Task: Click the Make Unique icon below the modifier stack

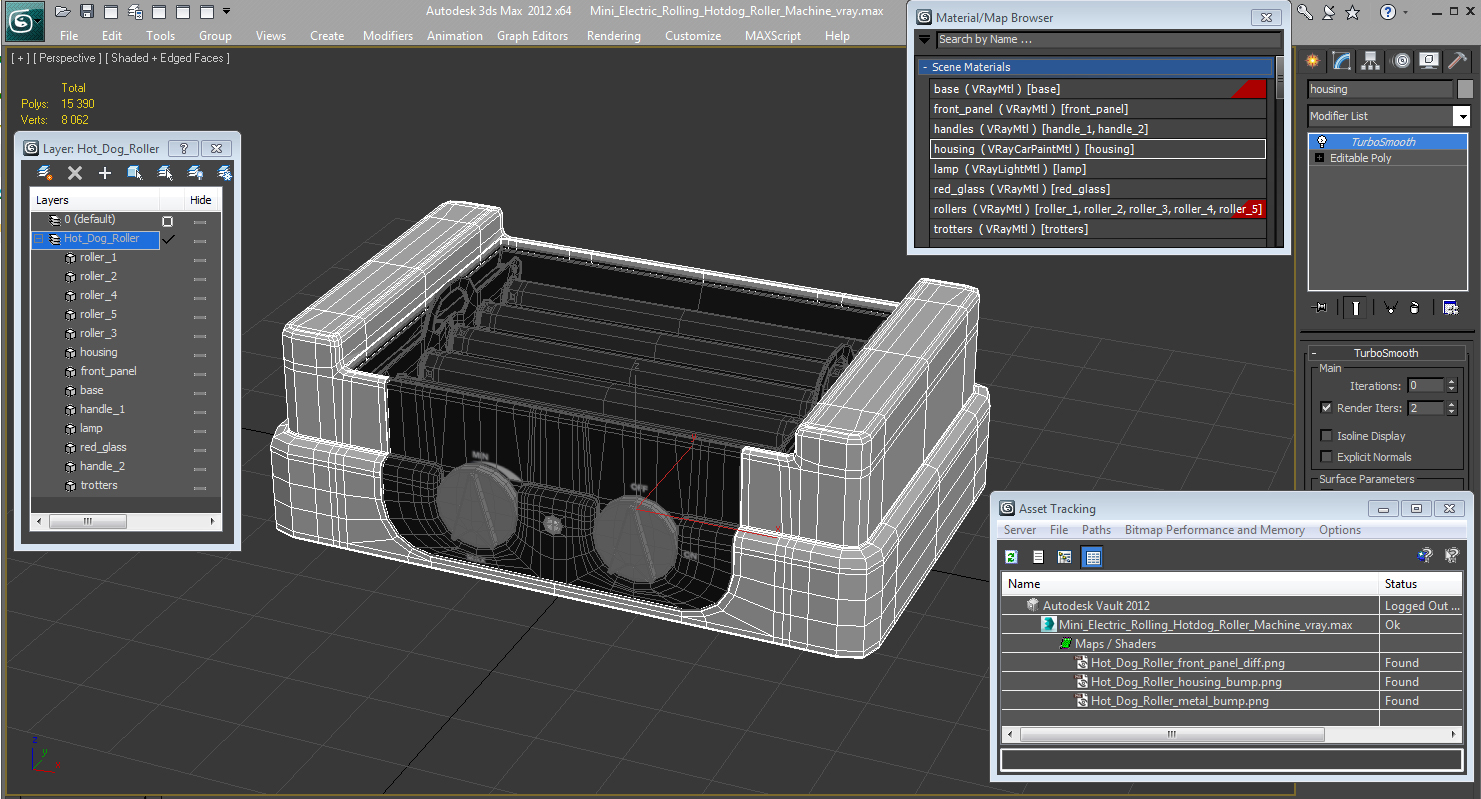Action: tap(1390, 308)
